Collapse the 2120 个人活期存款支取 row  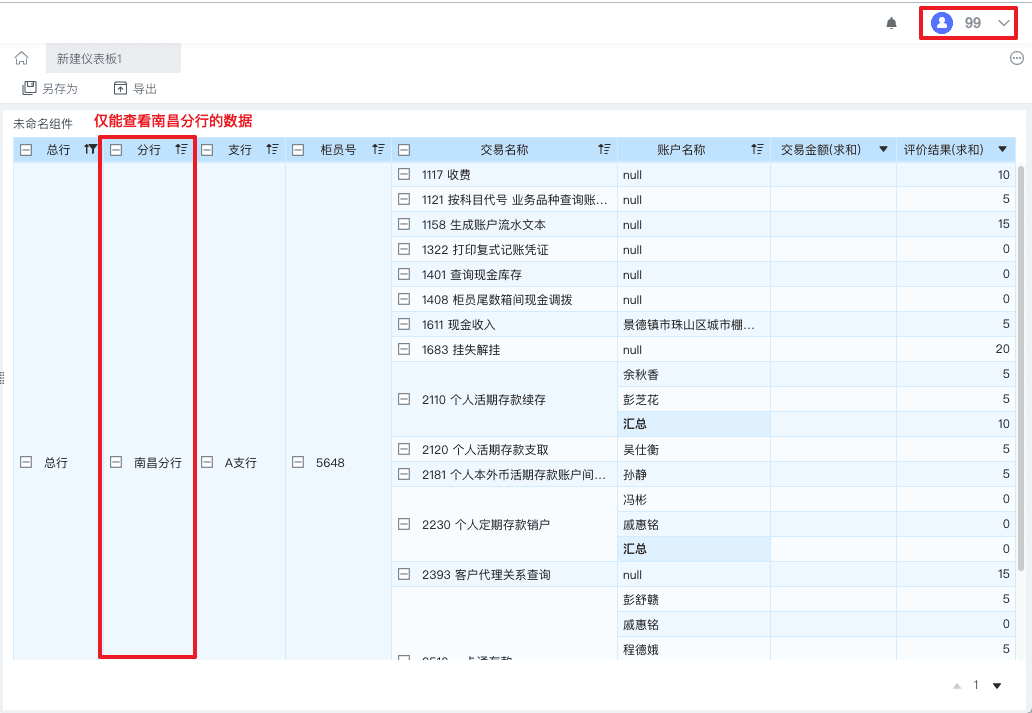(404, 449)
